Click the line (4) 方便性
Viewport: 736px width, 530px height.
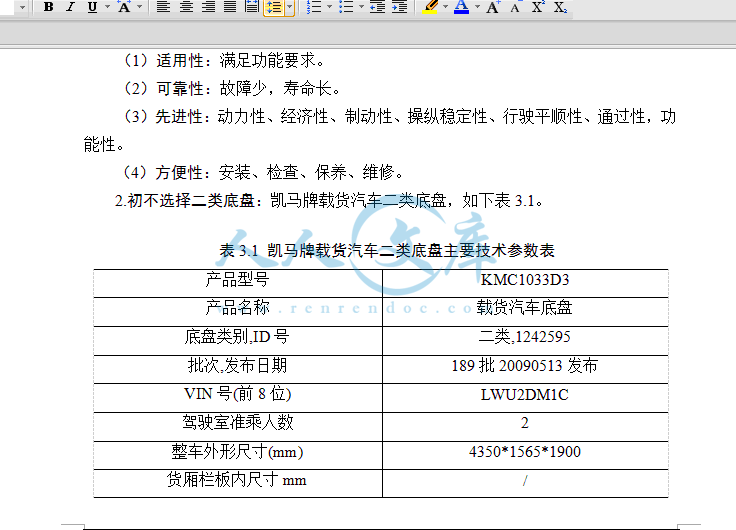(x=263, y=172)
